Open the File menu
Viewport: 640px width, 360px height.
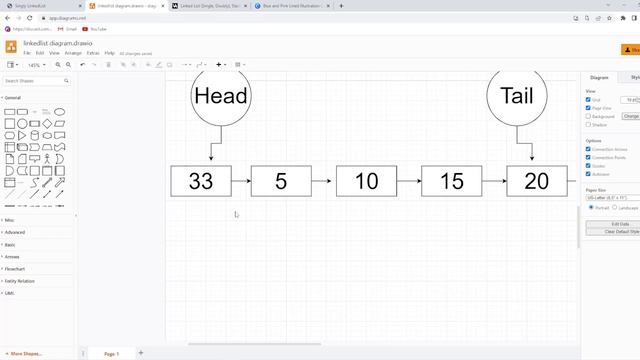coord(27,53)
